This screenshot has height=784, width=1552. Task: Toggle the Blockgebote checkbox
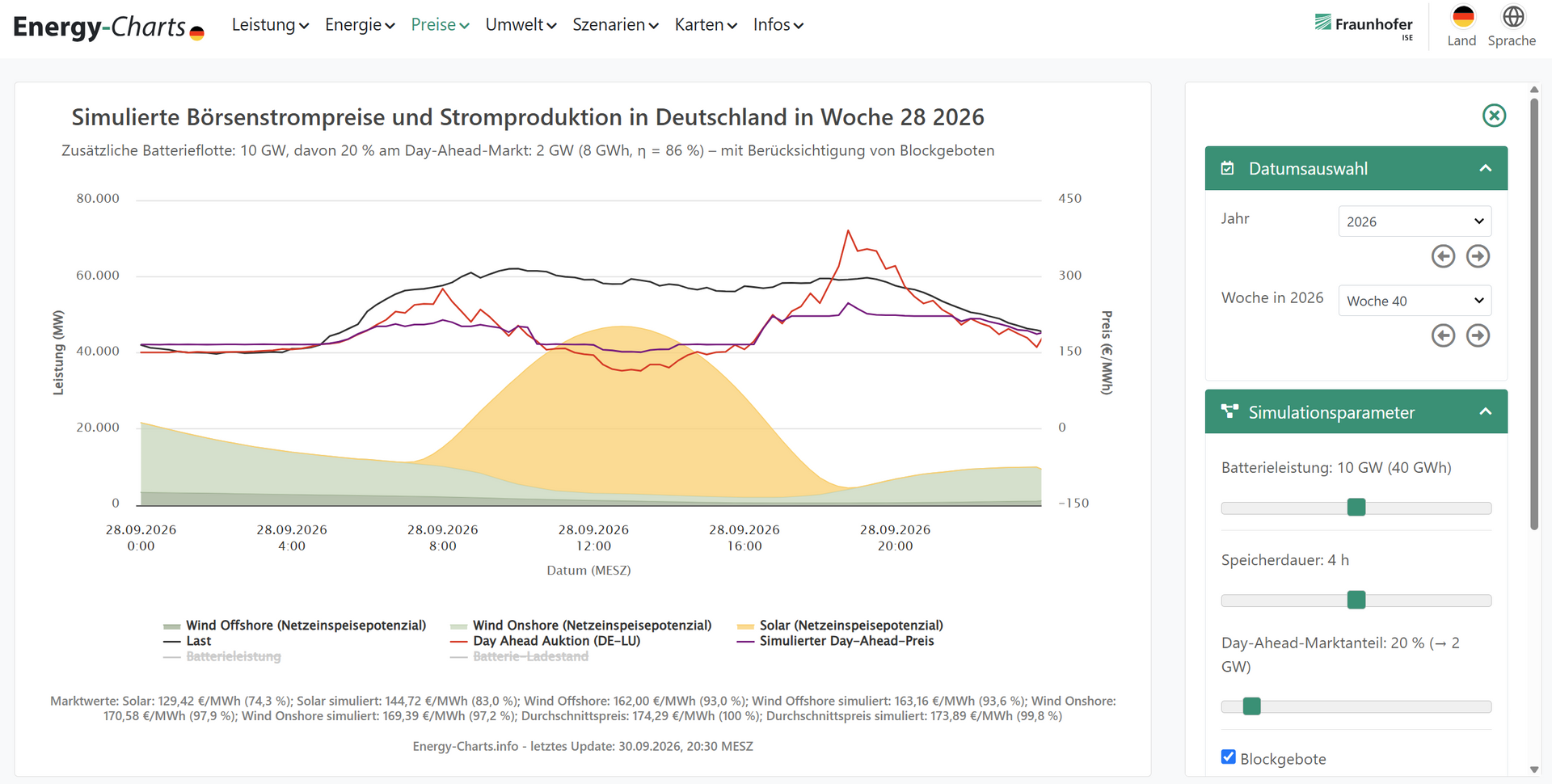pos(1229,757)
